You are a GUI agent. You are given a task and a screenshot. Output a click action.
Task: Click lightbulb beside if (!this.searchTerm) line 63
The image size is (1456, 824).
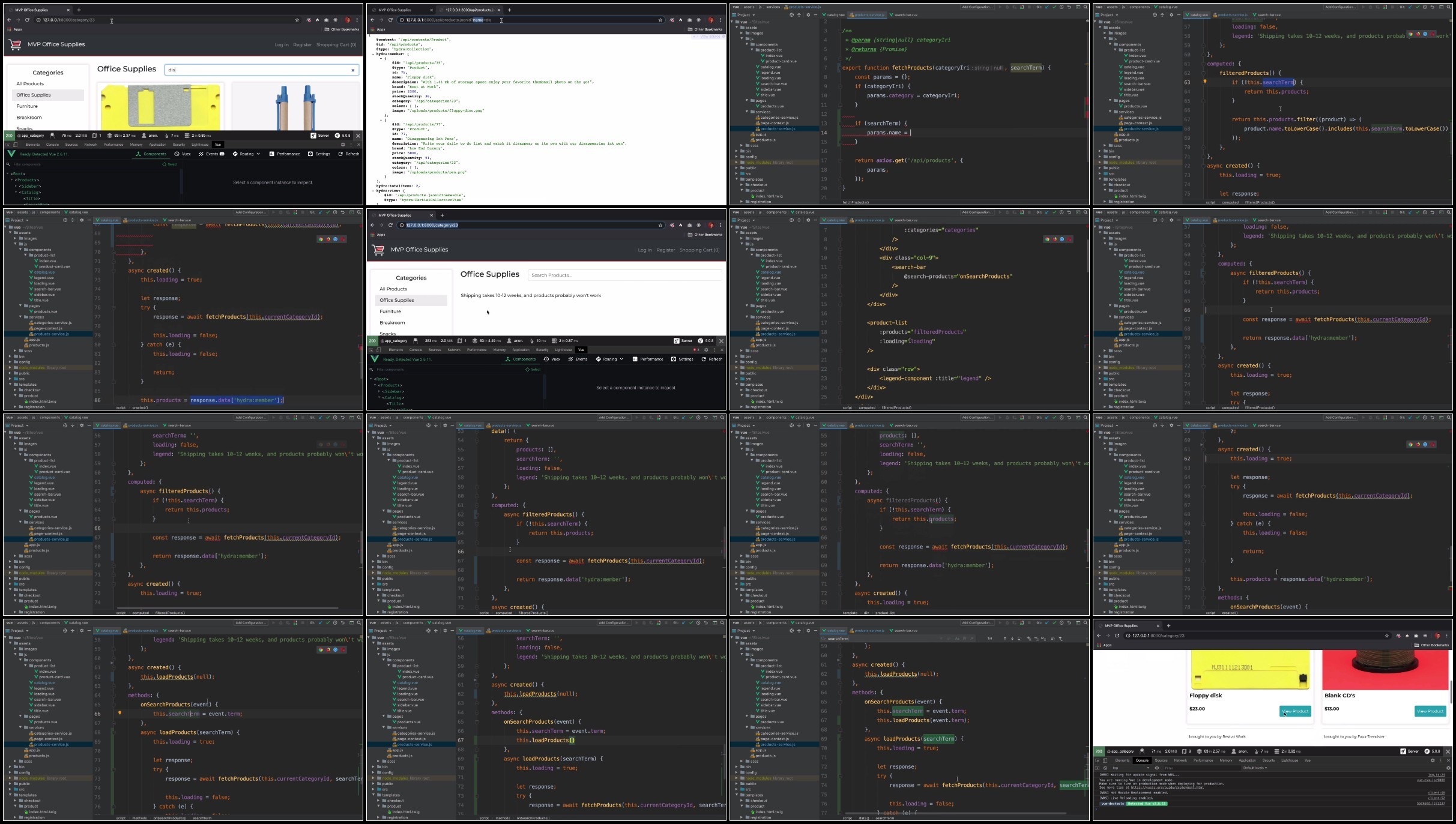coord(1204,82)
